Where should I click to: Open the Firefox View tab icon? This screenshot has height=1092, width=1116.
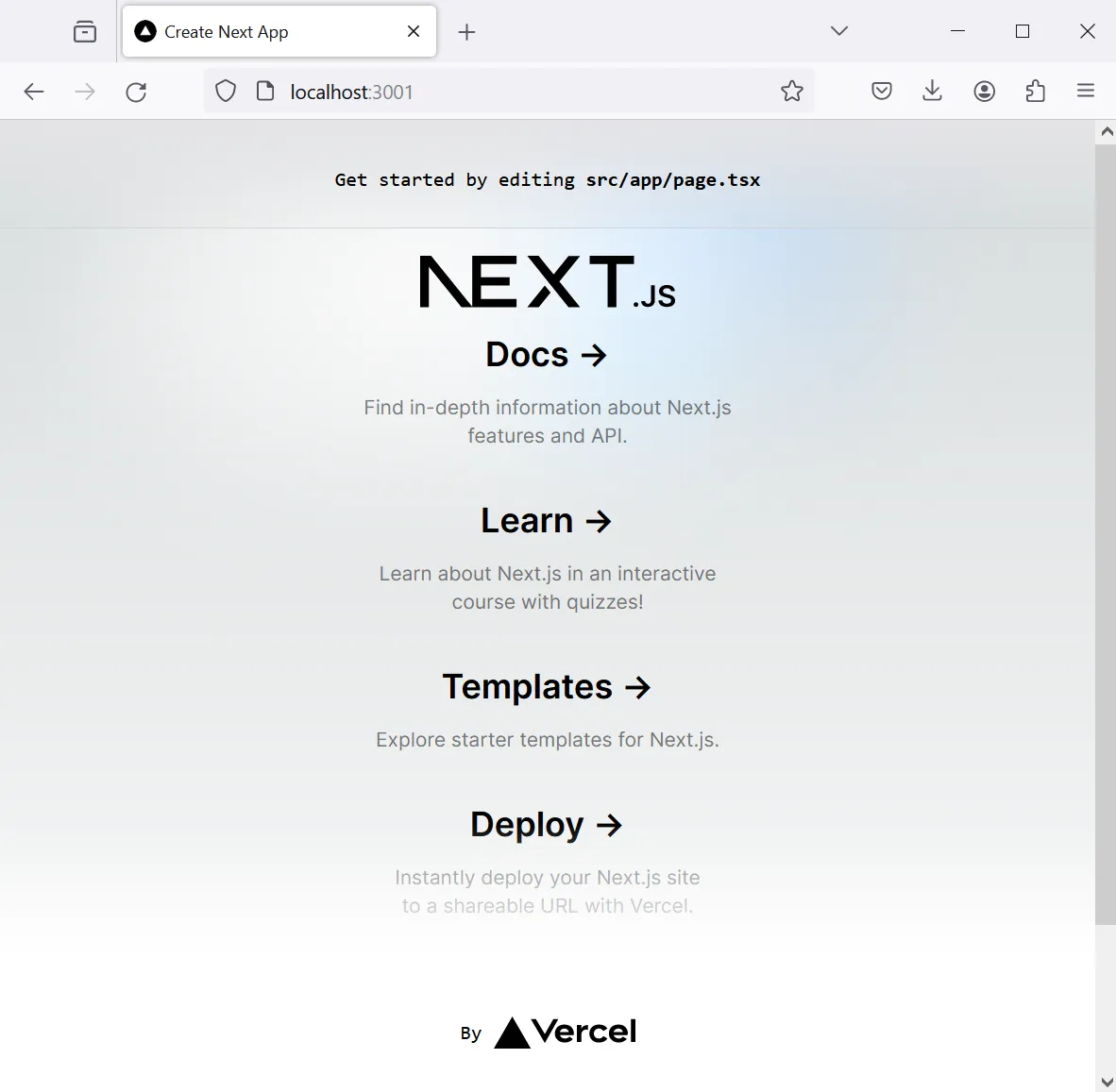coord(85,31)
